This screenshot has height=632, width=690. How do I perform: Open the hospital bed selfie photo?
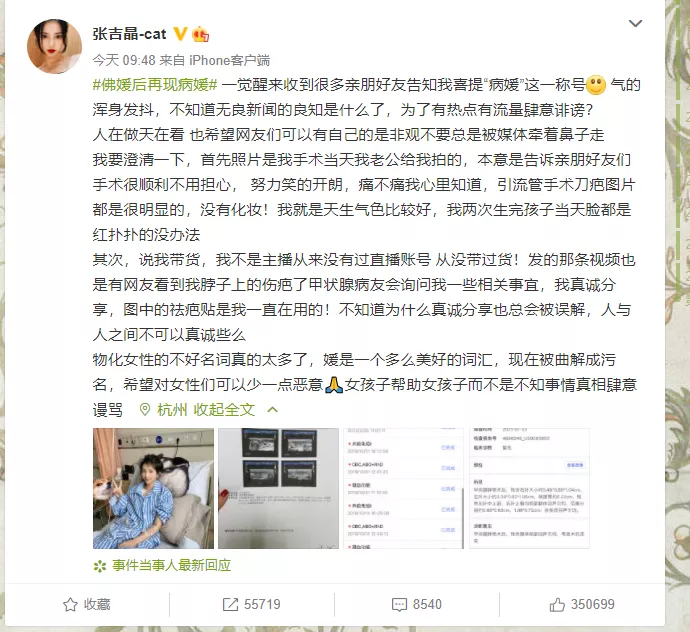point(153,489)
